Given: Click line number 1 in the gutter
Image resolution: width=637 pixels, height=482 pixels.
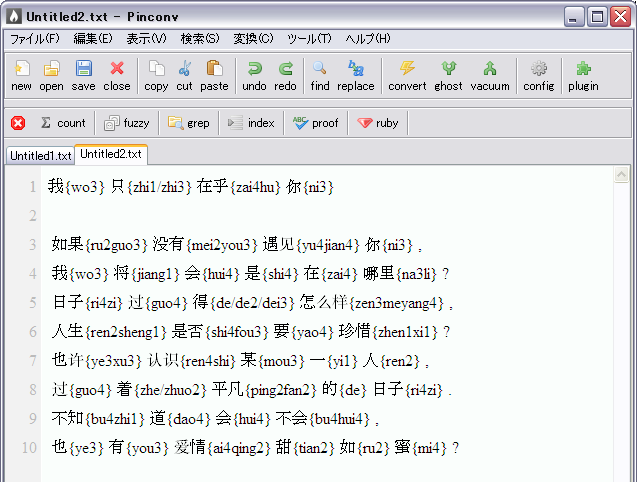Looking at the screenshot, I should point(32,187).
